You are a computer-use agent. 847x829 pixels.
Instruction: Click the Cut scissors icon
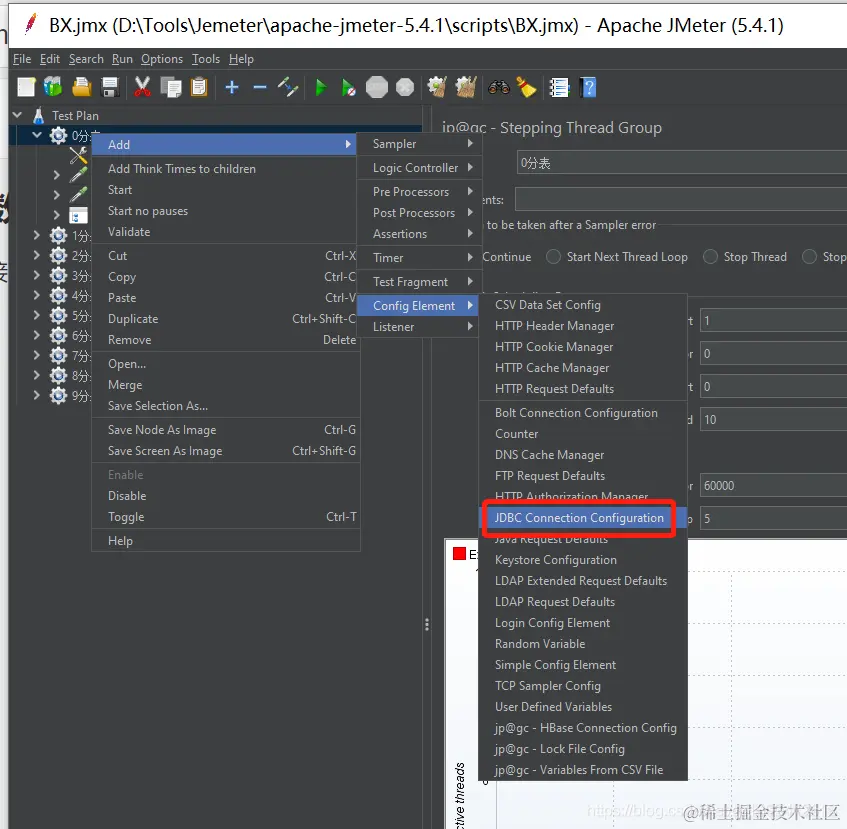pyautogui.click(x=143, y=87)
